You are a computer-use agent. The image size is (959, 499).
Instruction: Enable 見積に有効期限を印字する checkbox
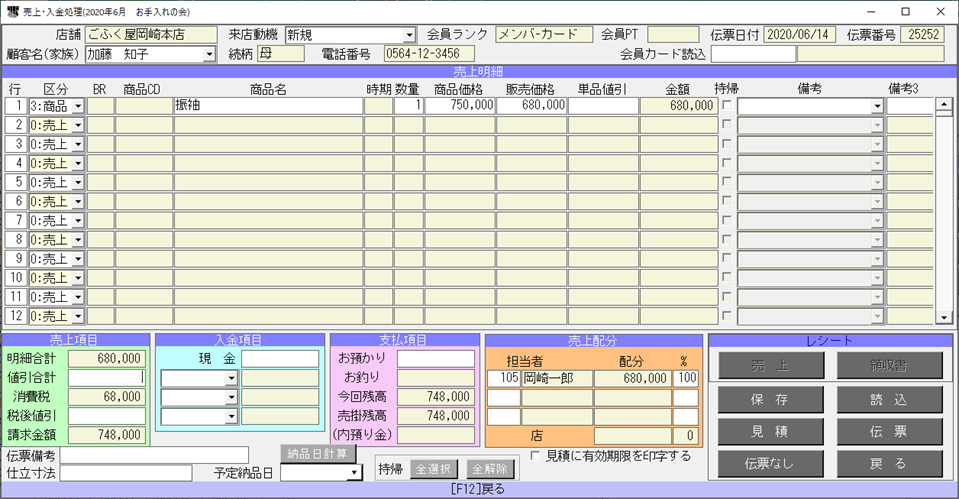(x=536, y=456)
